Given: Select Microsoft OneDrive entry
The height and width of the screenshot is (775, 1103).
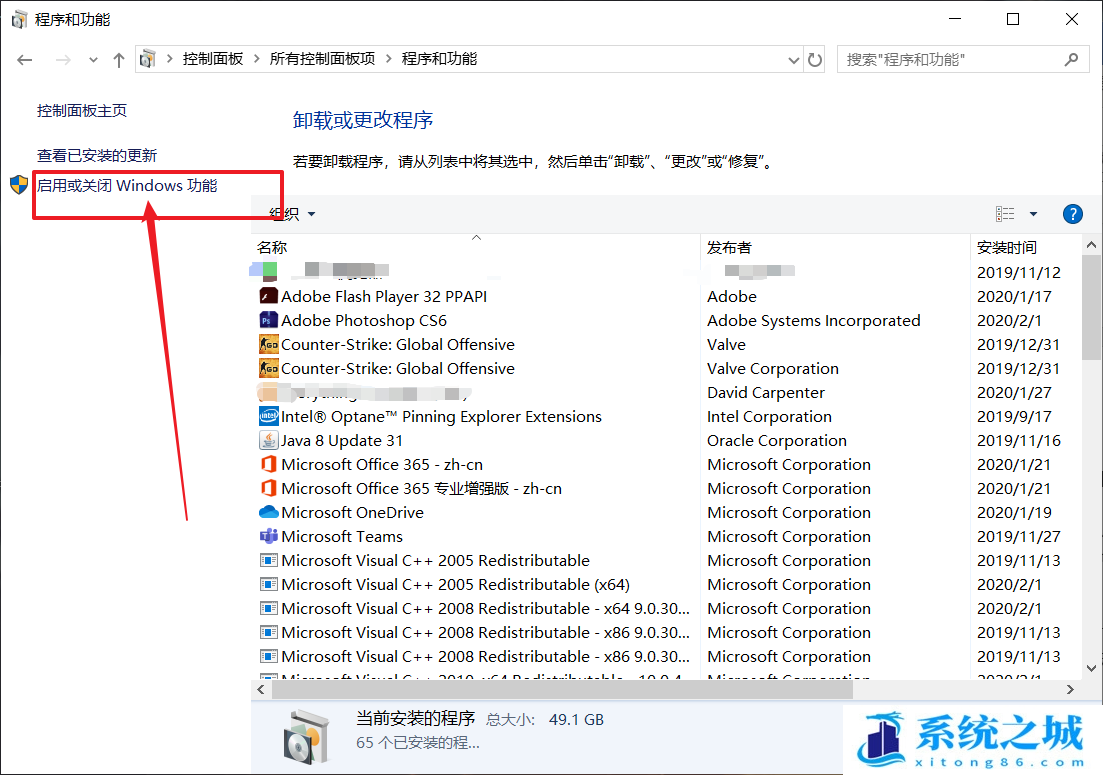Looking at the screenshot, I should point(352,512).
